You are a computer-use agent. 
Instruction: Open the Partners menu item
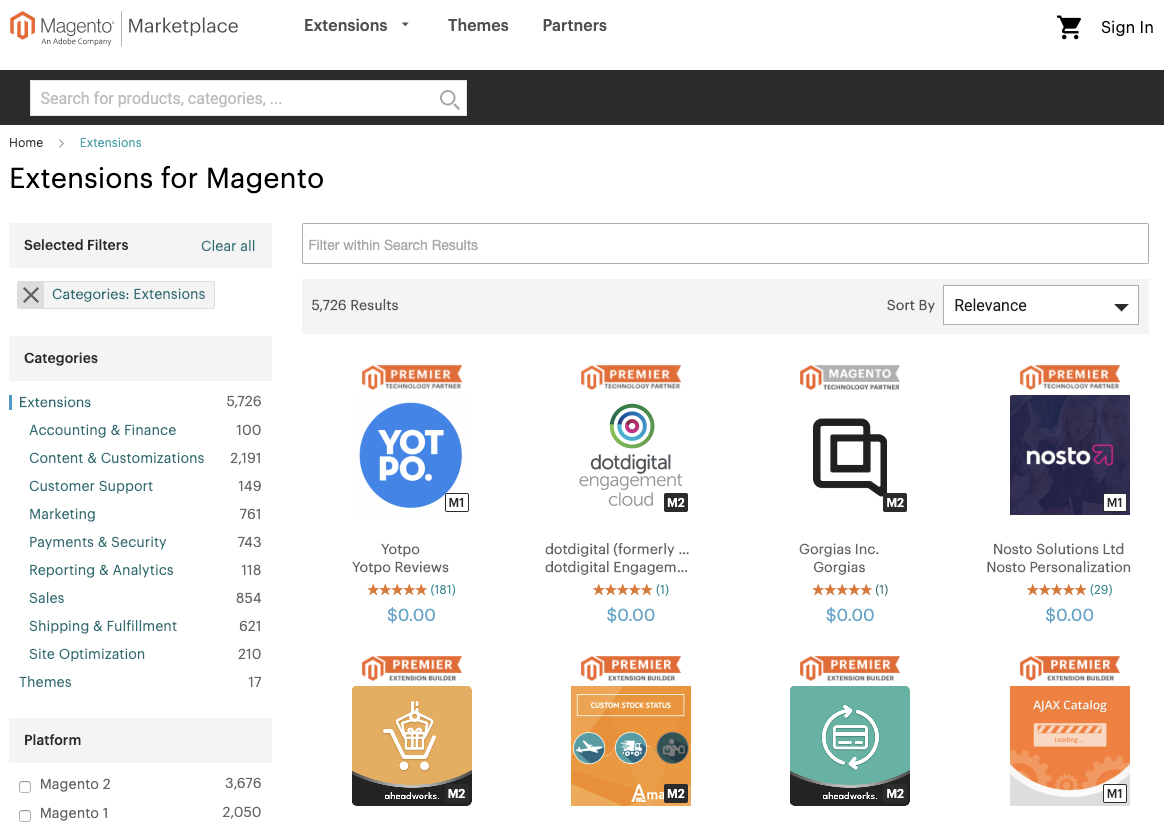[575, 25]
